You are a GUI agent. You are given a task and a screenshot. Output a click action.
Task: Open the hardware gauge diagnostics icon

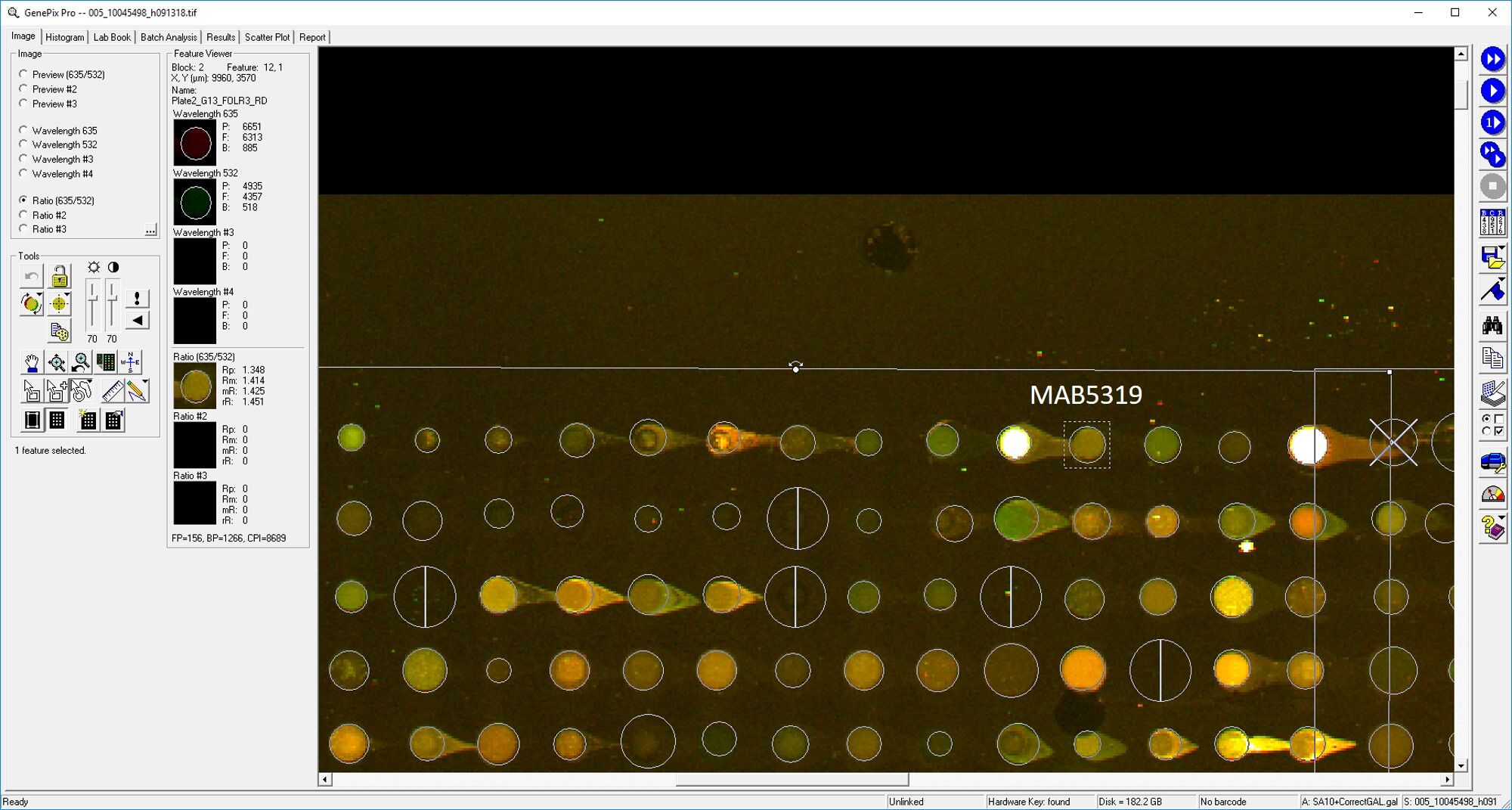click(1492, 495)
